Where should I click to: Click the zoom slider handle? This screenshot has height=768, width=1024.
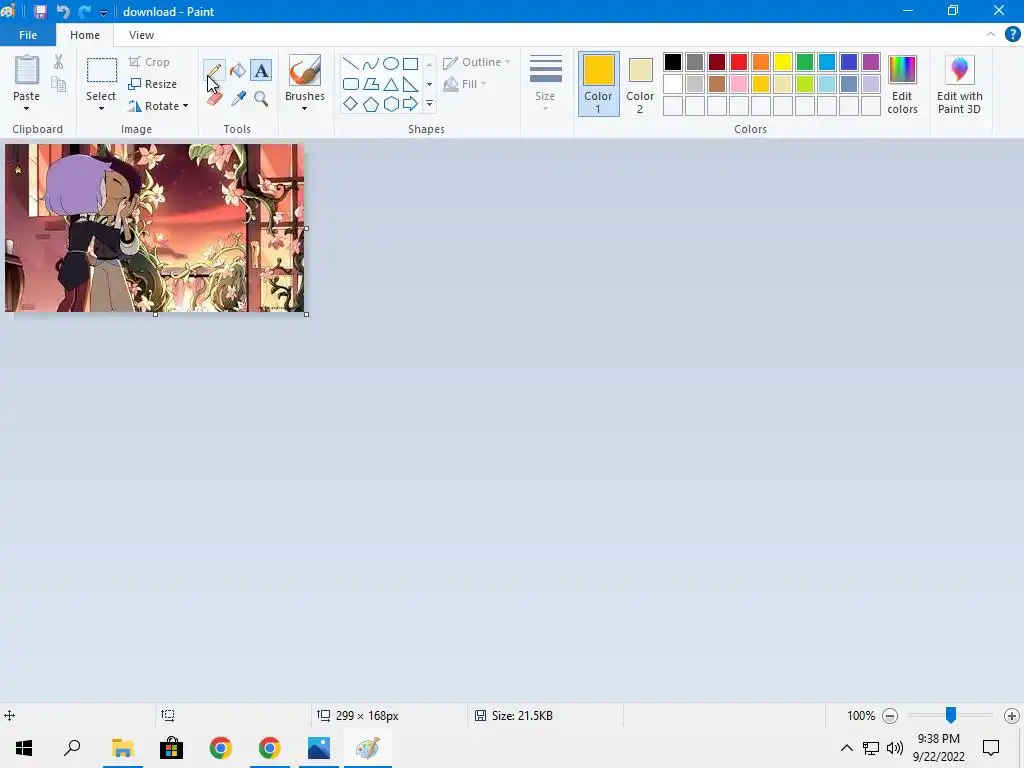tap(951, 715)
